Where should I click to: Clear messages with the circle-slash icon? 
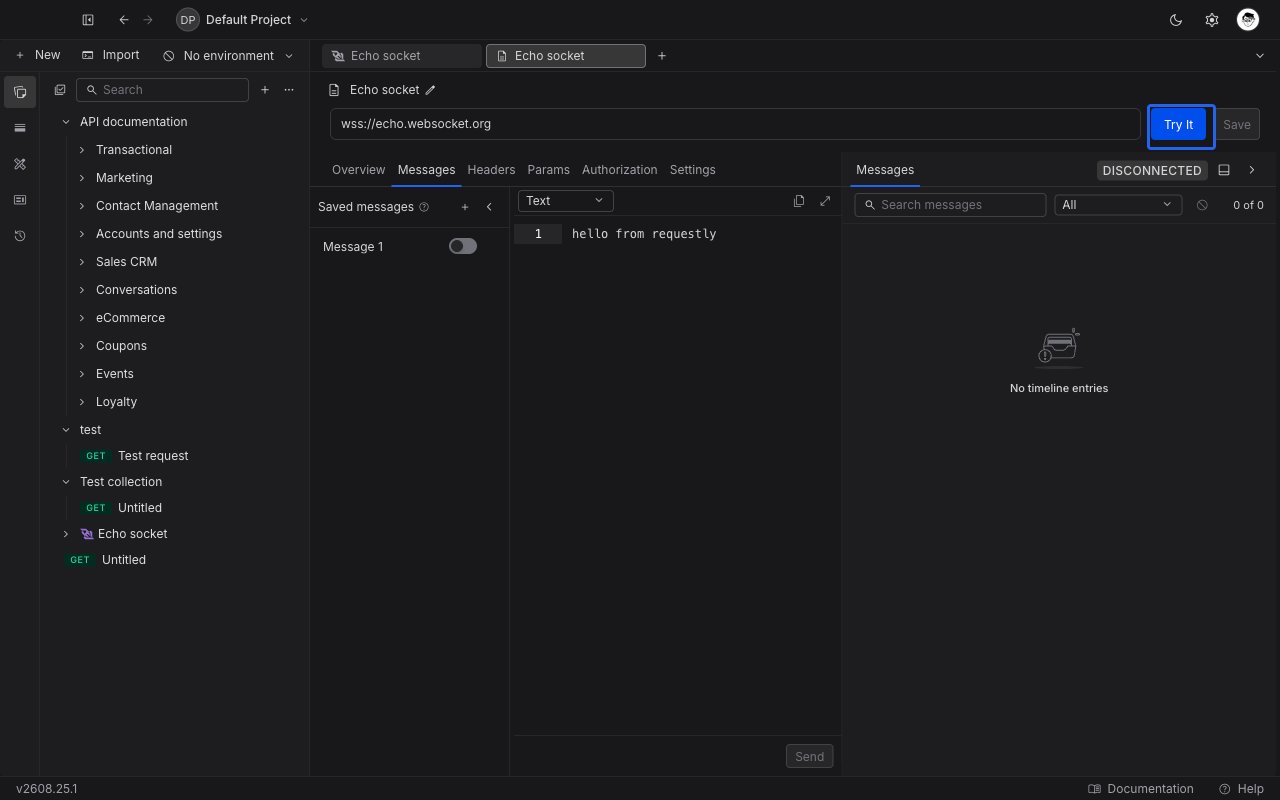tap(1202, 205)
